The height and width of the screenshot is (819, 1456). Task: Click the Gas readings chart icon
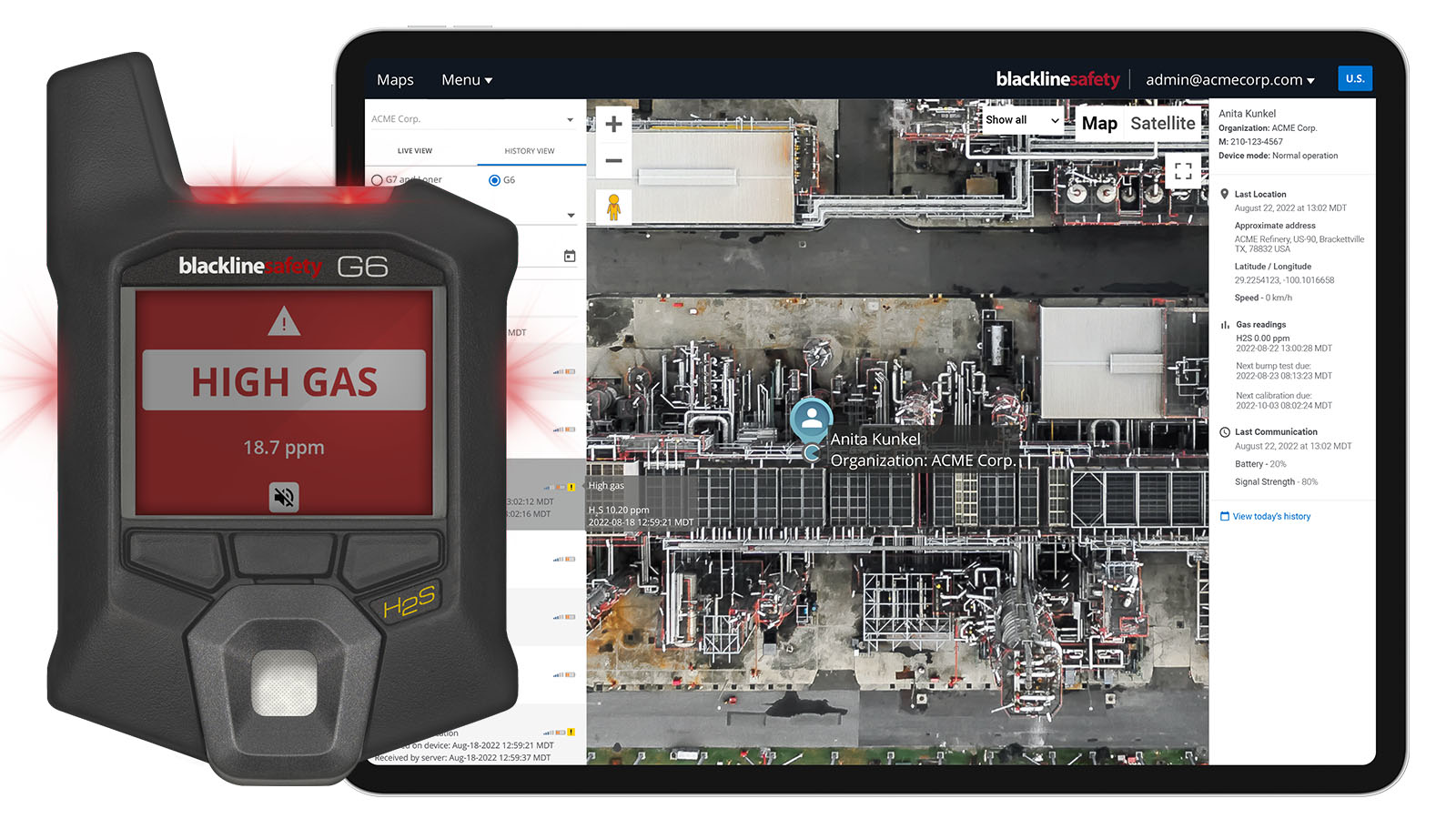pos(1225,324)
